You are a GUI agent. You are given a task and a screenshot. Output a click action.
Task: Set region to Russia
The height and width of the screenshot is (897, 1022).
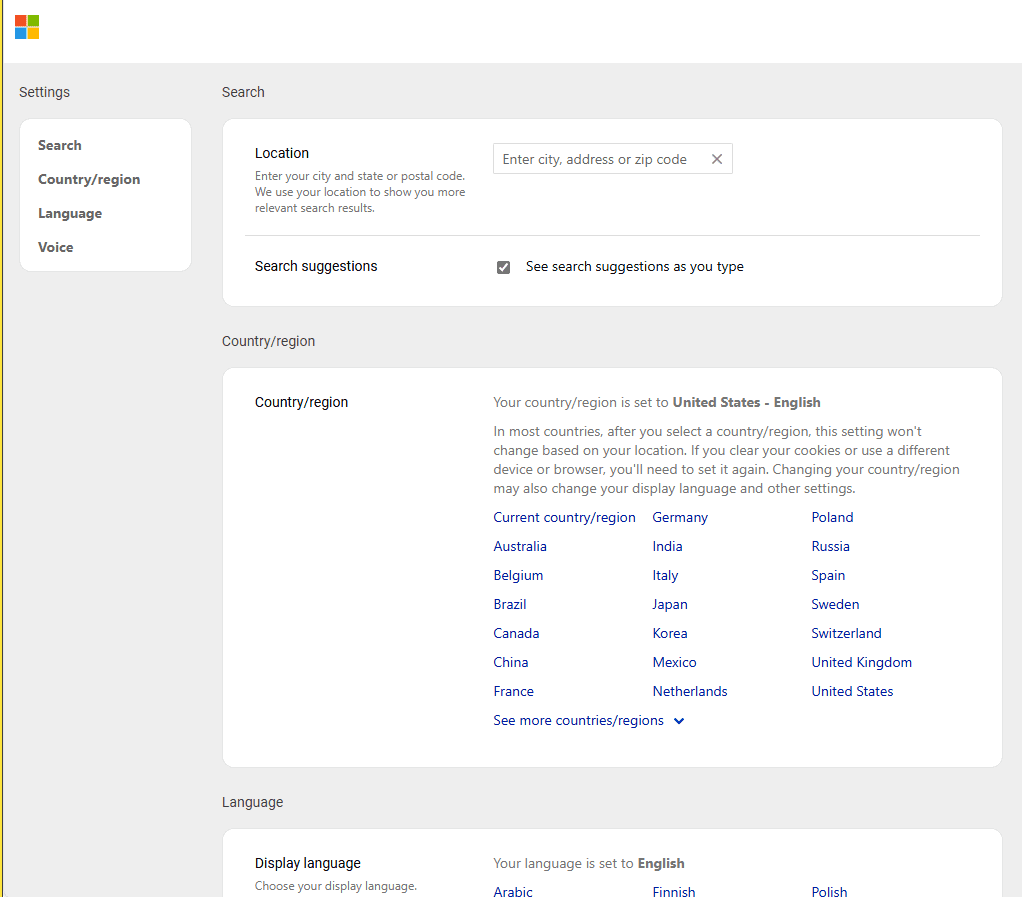[830, 546]
